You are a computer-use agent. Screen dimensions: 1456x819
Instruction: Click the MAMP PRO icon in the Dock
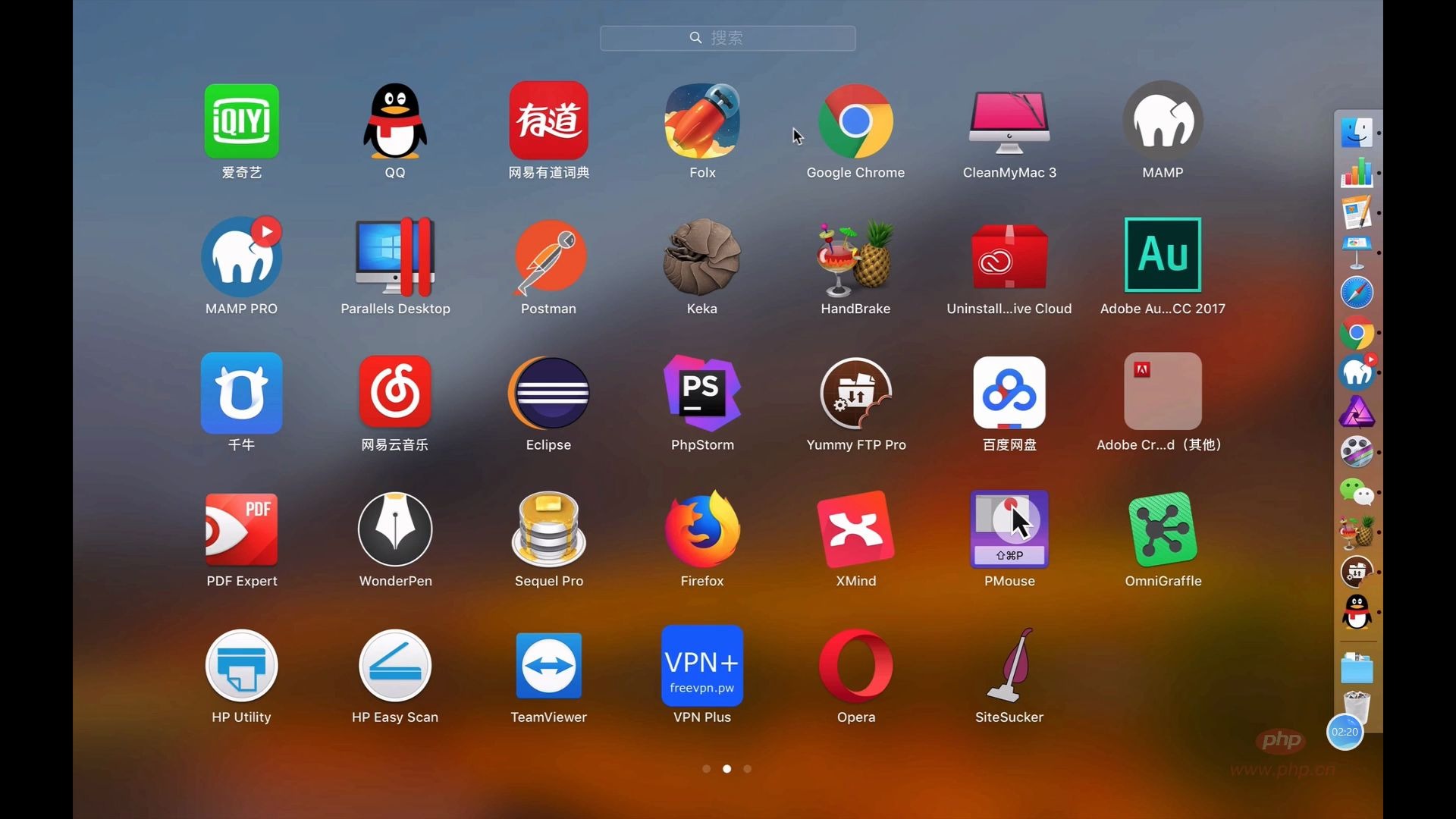(1357, 372)
